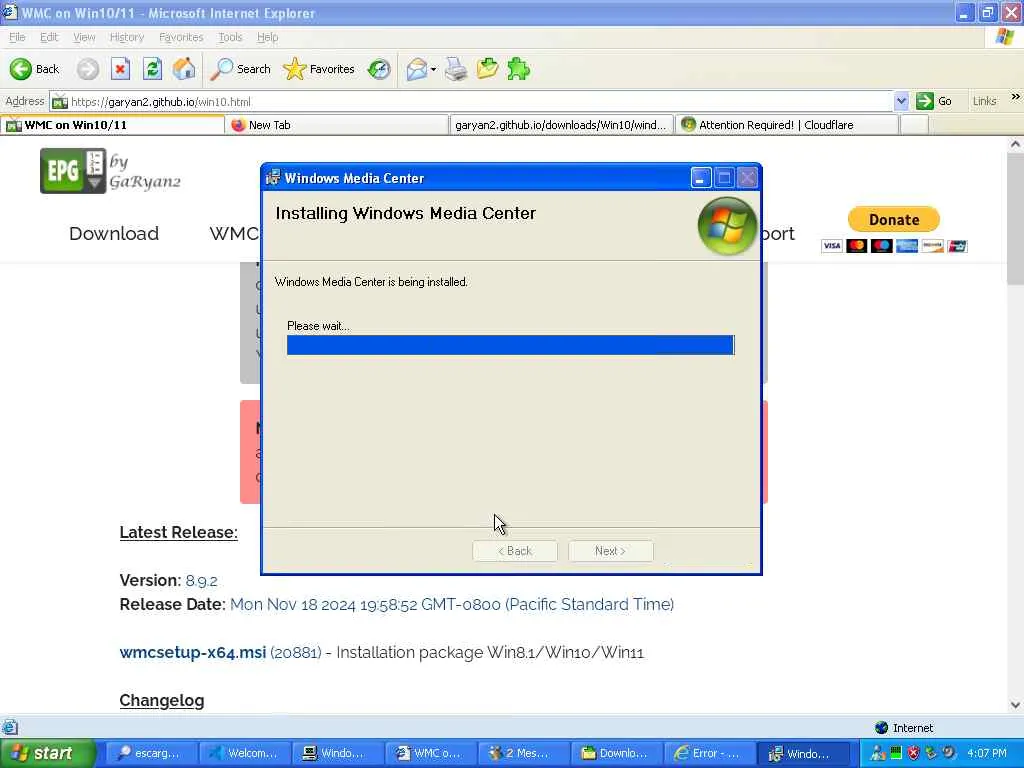The width and height of the screenshot is (1024, 768).
Task: Click the system tray clock 4:07 PM
Action: (987, 753)
